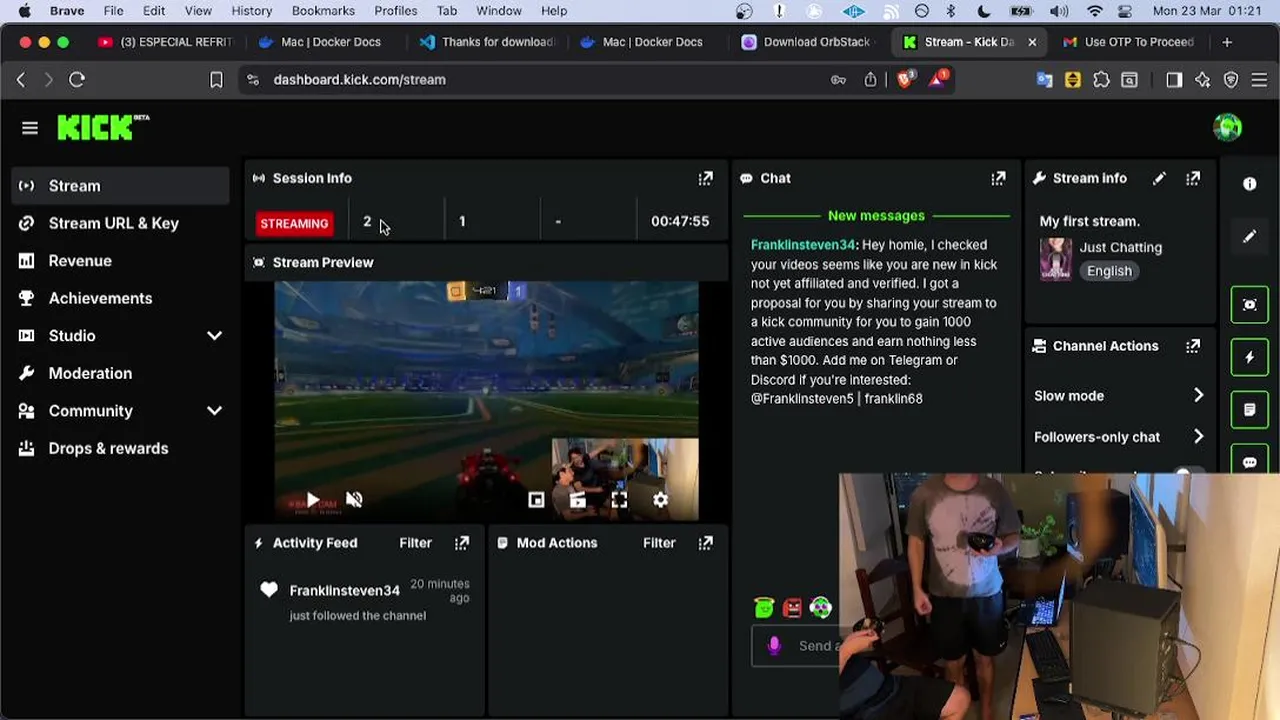Pop out the Channel Actions panel
Screen dimensions: 1280x720
(x=1193, y=346)
